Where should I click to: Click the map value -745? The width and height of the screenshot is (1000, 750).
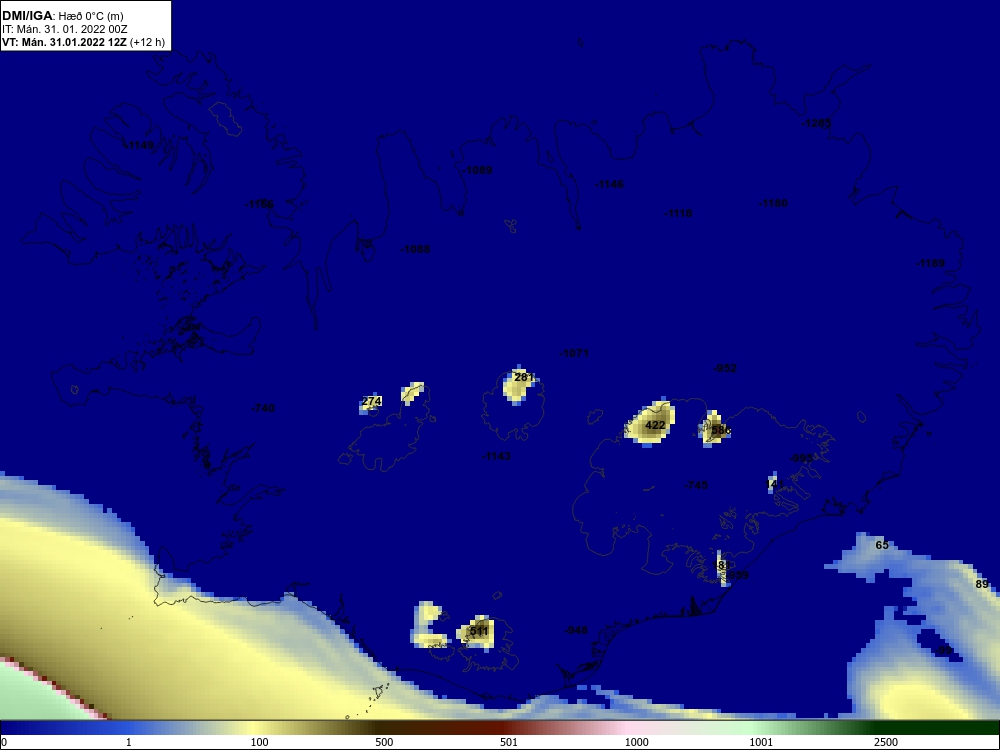(696, 485)
